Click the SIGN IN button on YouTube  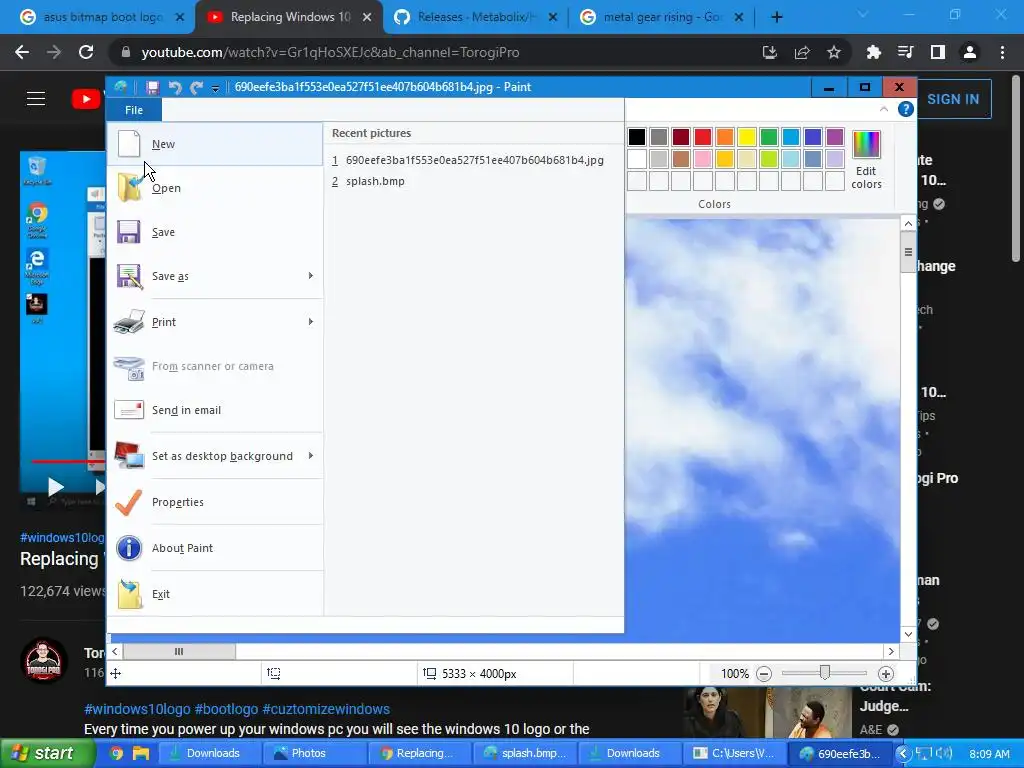pos(953,99)
